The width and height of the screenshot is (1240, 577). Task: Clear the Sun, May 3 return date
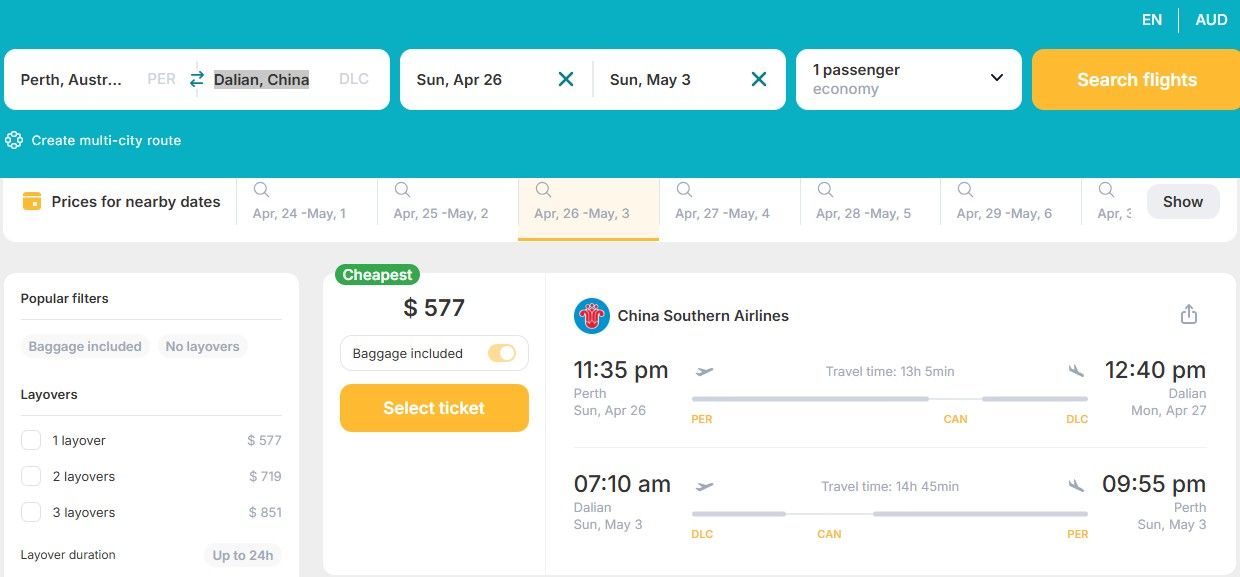759,79
